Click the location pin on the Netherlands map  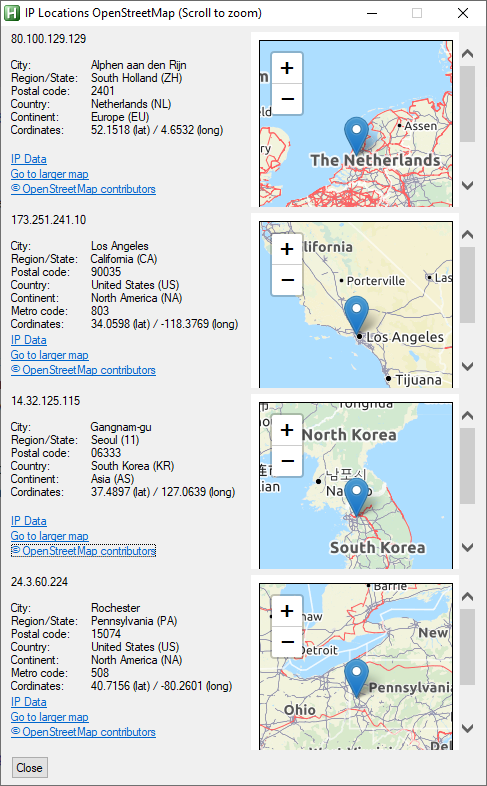coord(356,134)
